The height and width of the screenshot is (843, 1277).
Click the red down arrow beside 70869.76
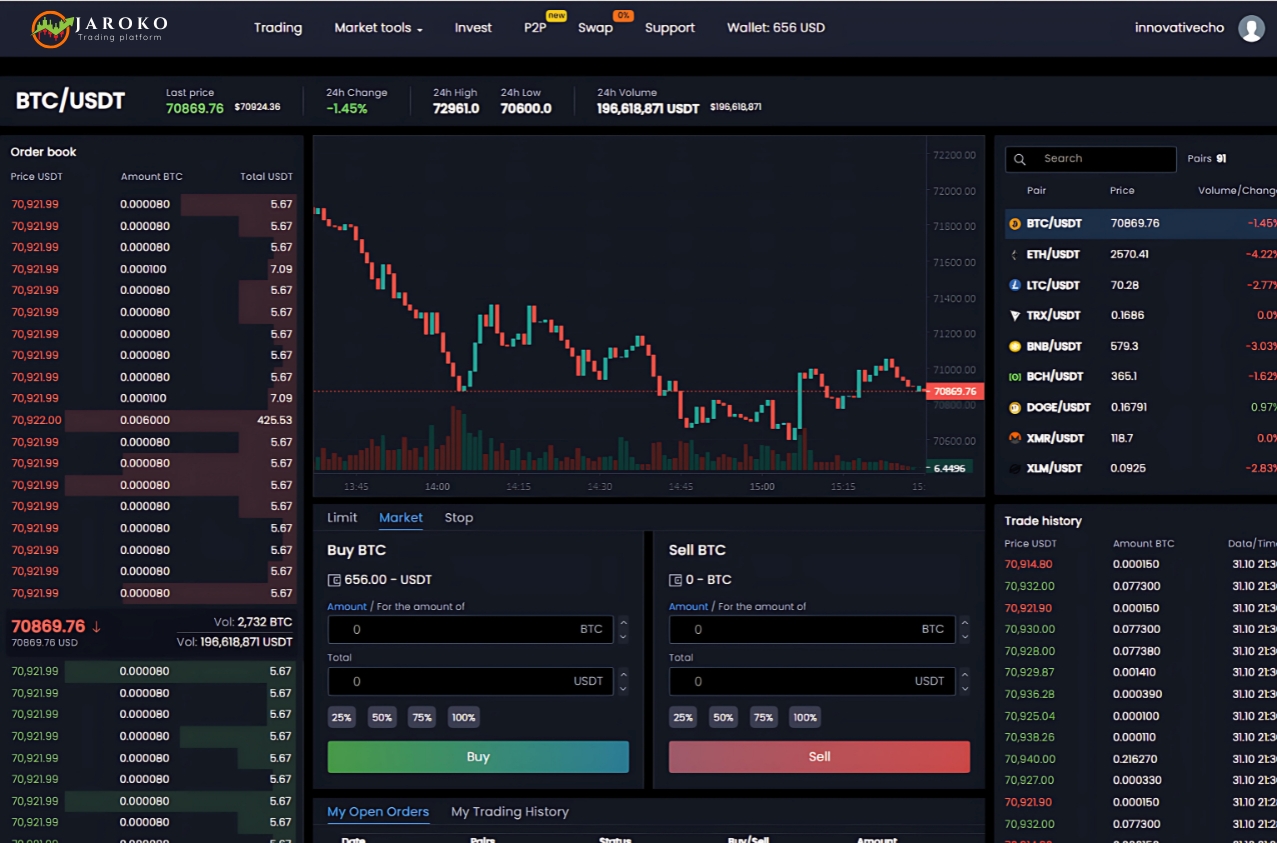coord(96,627)
